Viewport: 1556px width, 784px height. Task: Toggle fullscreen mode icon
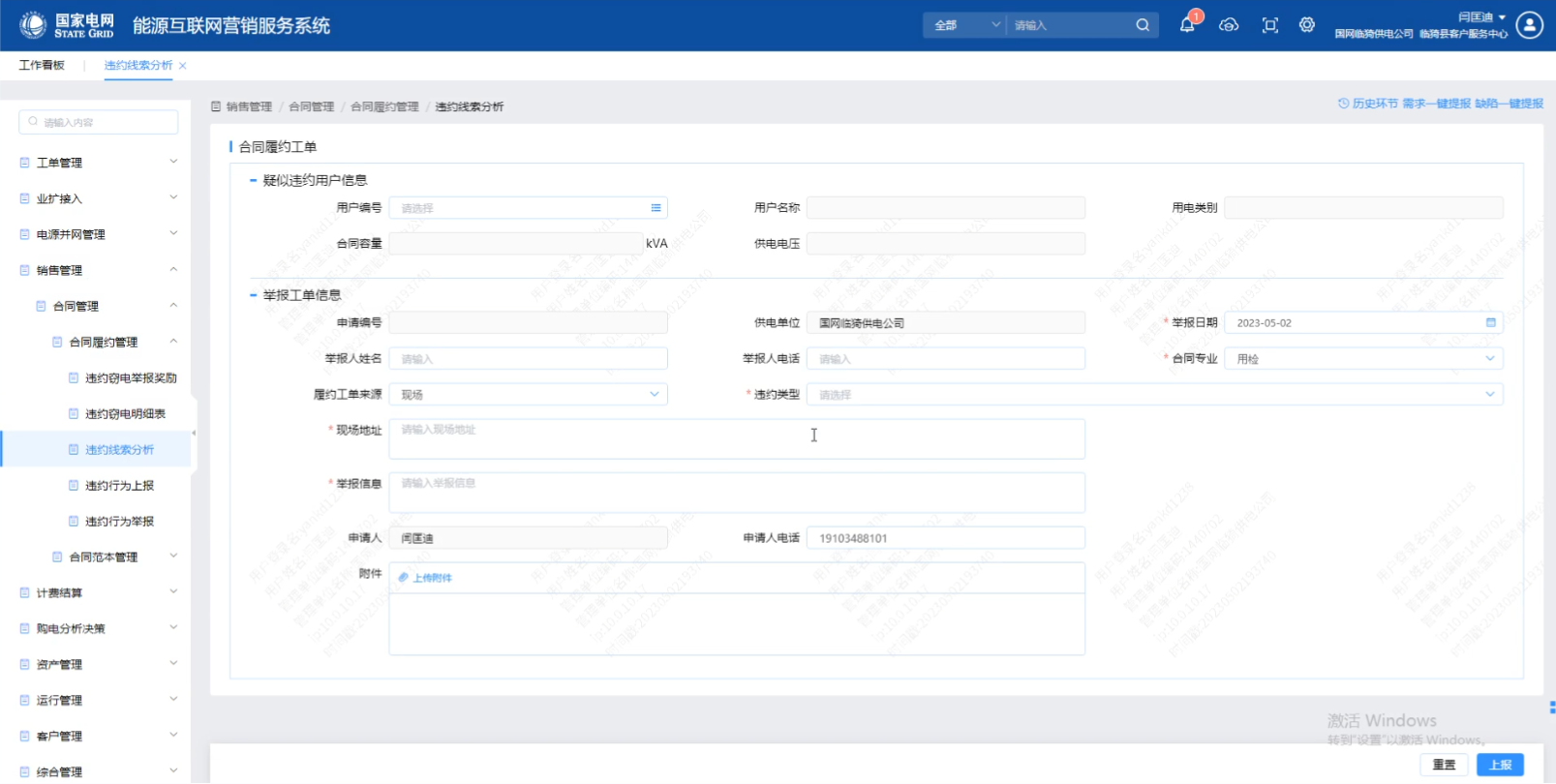coord(1270,25)
